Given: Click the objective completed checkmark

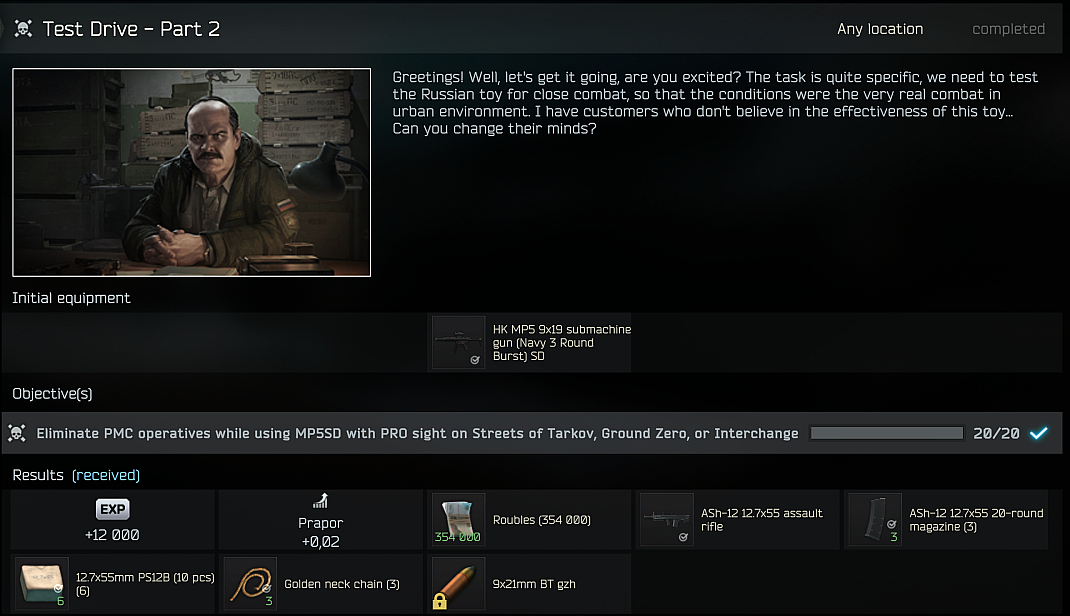Looking at the screenshot, I should point(1039,433).
